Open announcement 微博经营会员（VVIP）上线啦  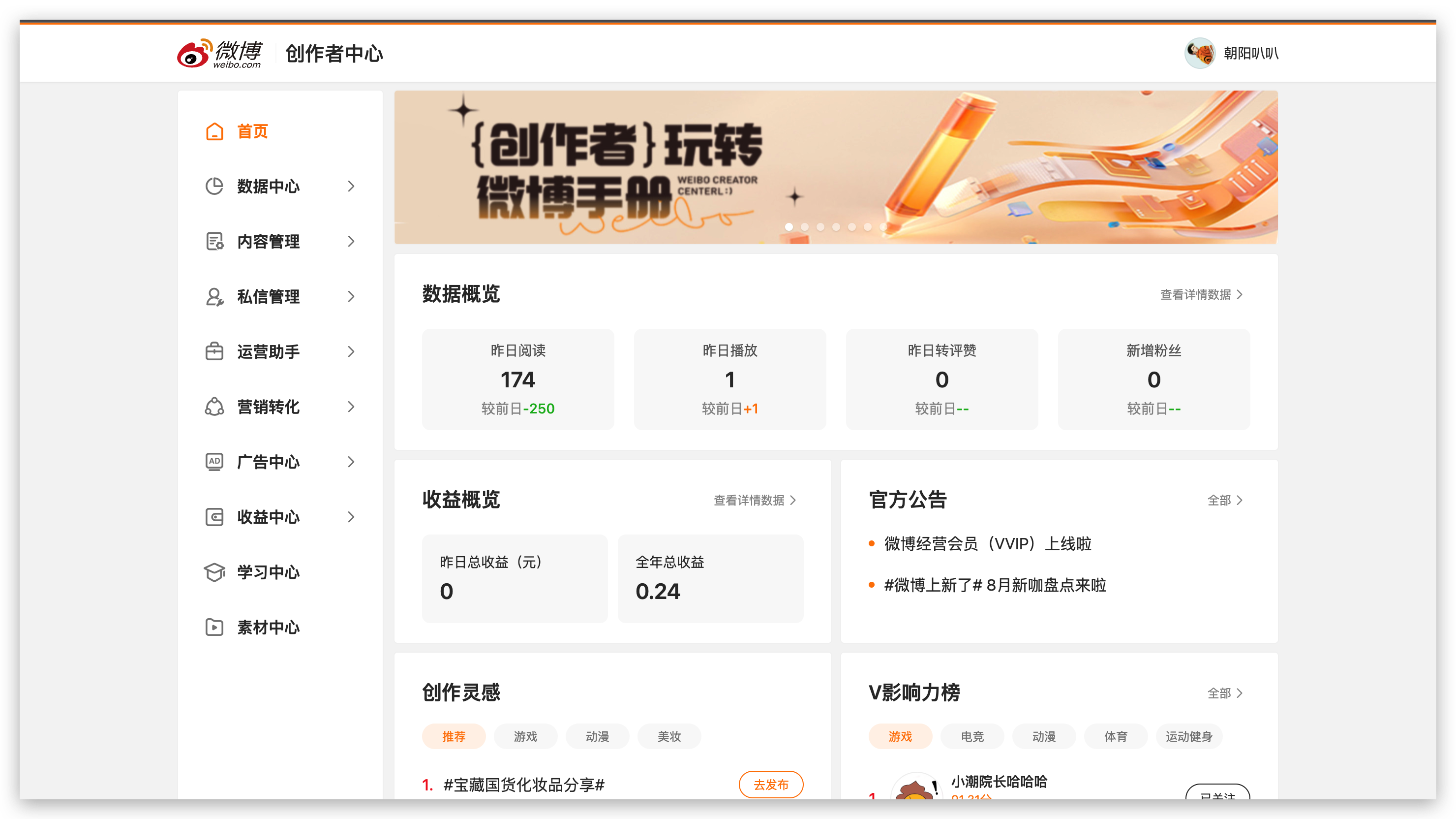(987, 543)
